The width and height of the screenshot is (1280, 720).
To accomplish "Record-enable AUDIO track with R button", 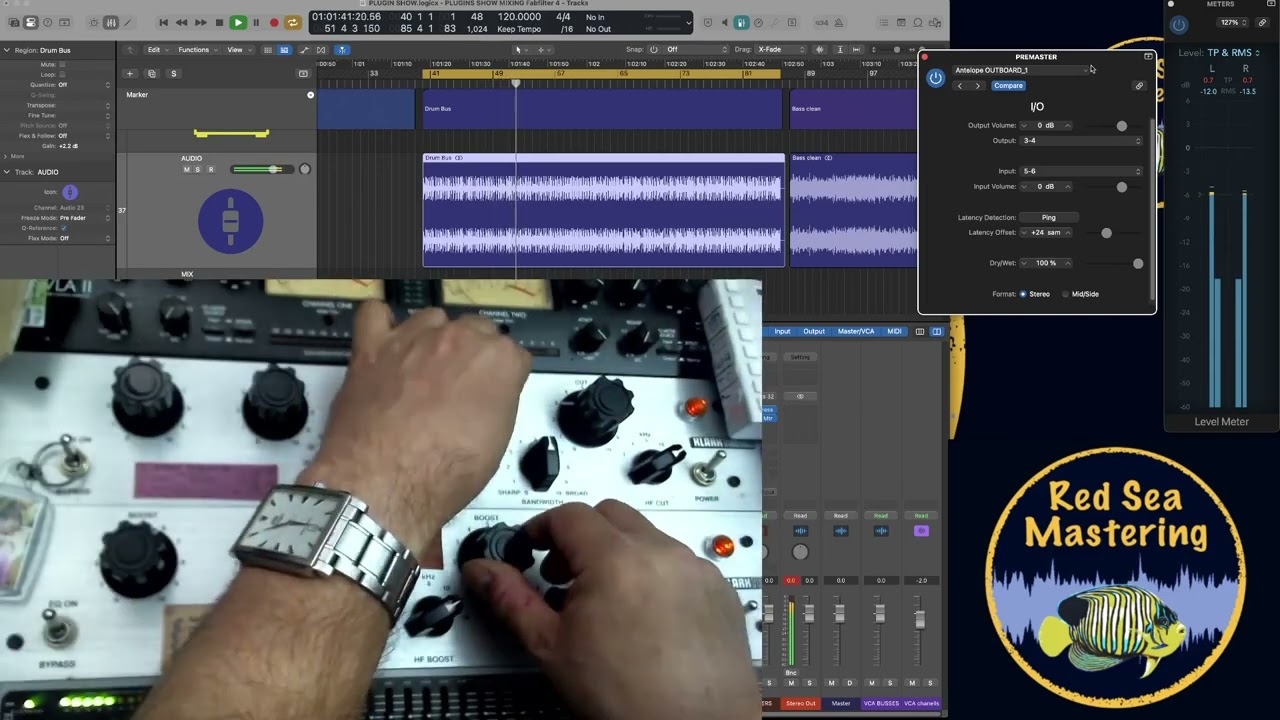I will pyautogui.click(x=210, y=170).
